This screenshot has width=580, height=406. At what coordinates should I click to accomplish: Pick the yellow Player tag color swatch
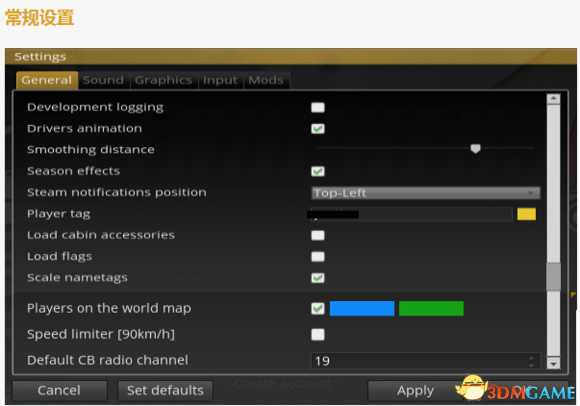click(526, 214)
